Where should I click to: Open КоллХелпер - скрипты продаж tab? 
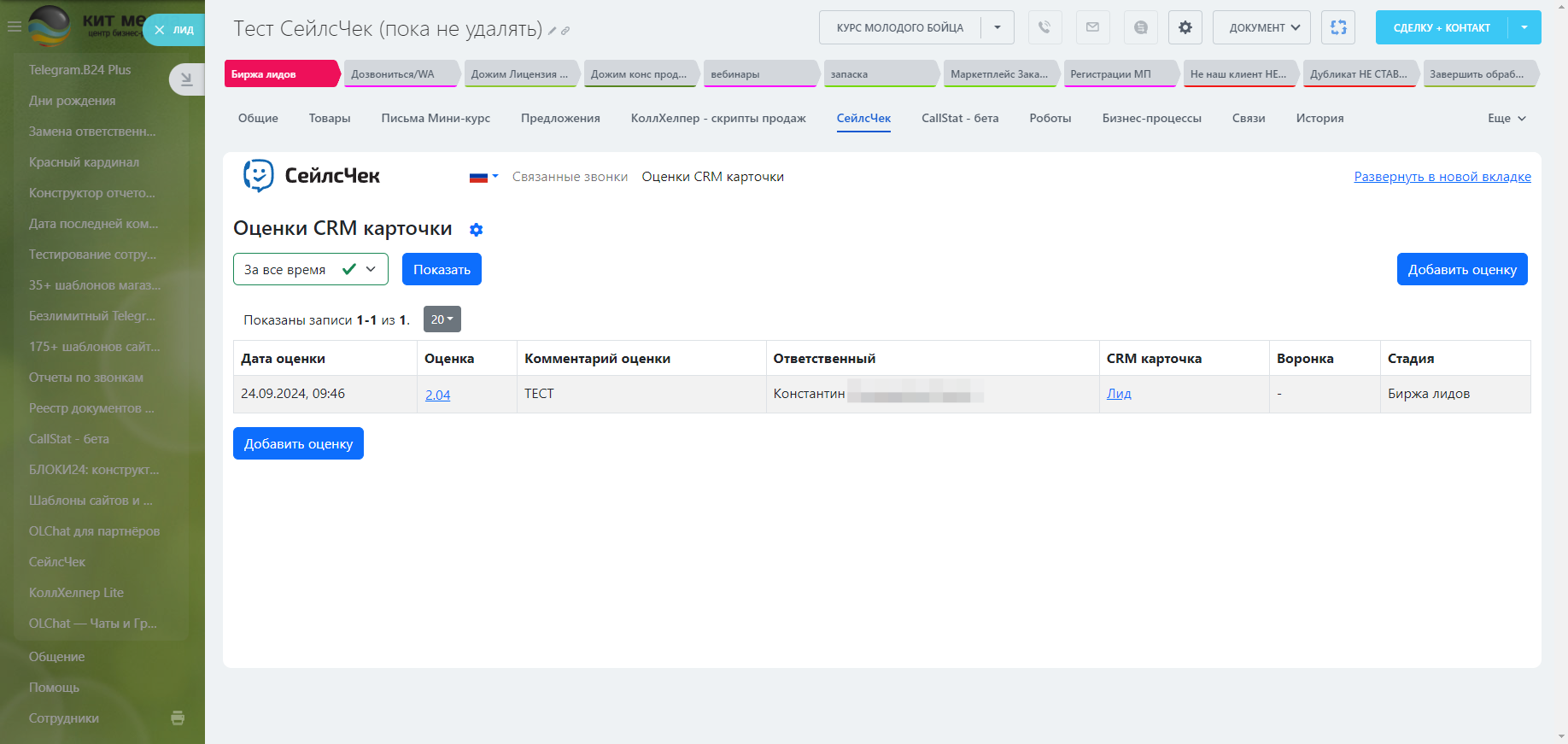pos(718,118)
